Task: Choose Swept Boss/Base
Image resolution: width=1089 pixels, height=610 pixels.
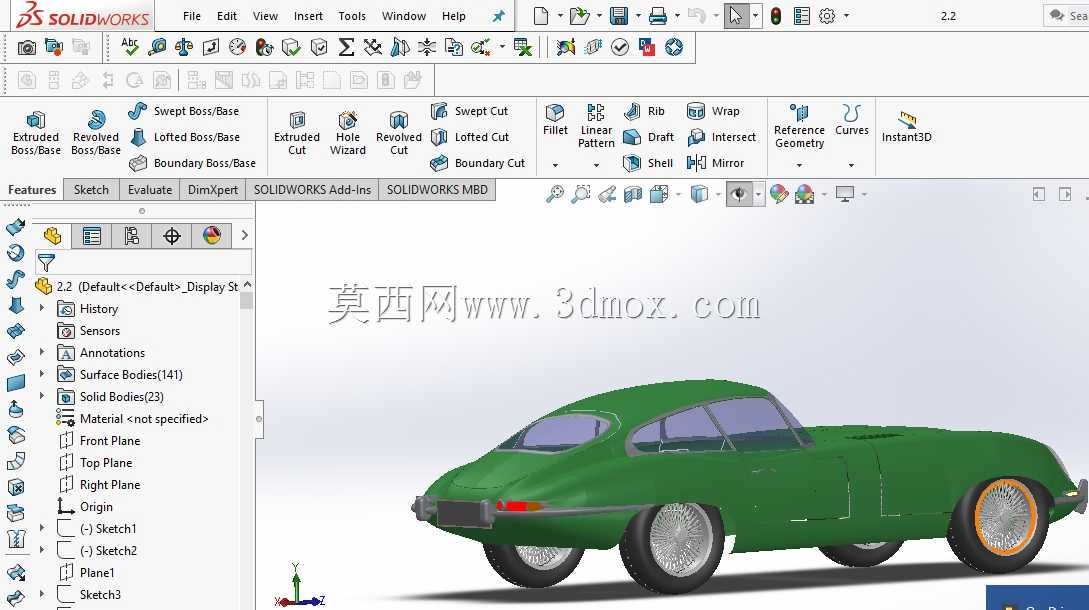Action: (184, 110)
